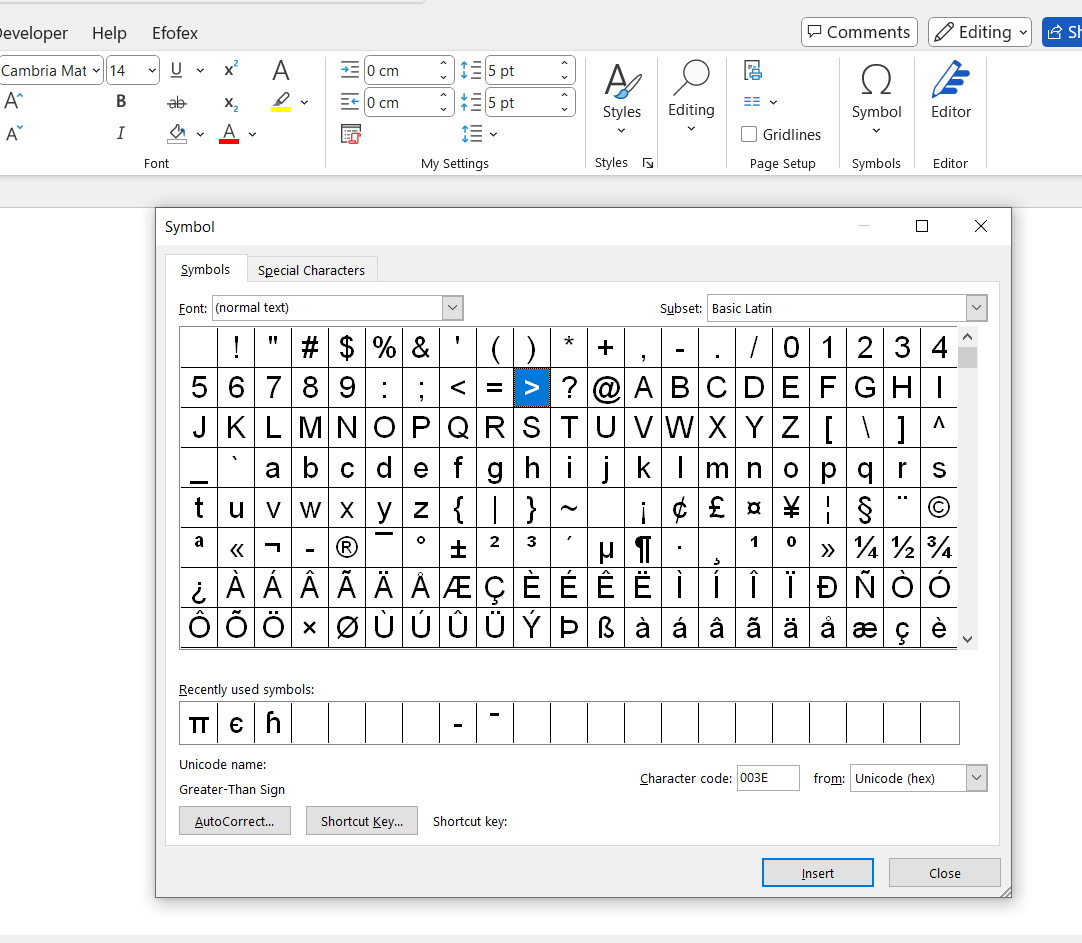
Task: Open the font name dropdown
Action: click(96, 70)
